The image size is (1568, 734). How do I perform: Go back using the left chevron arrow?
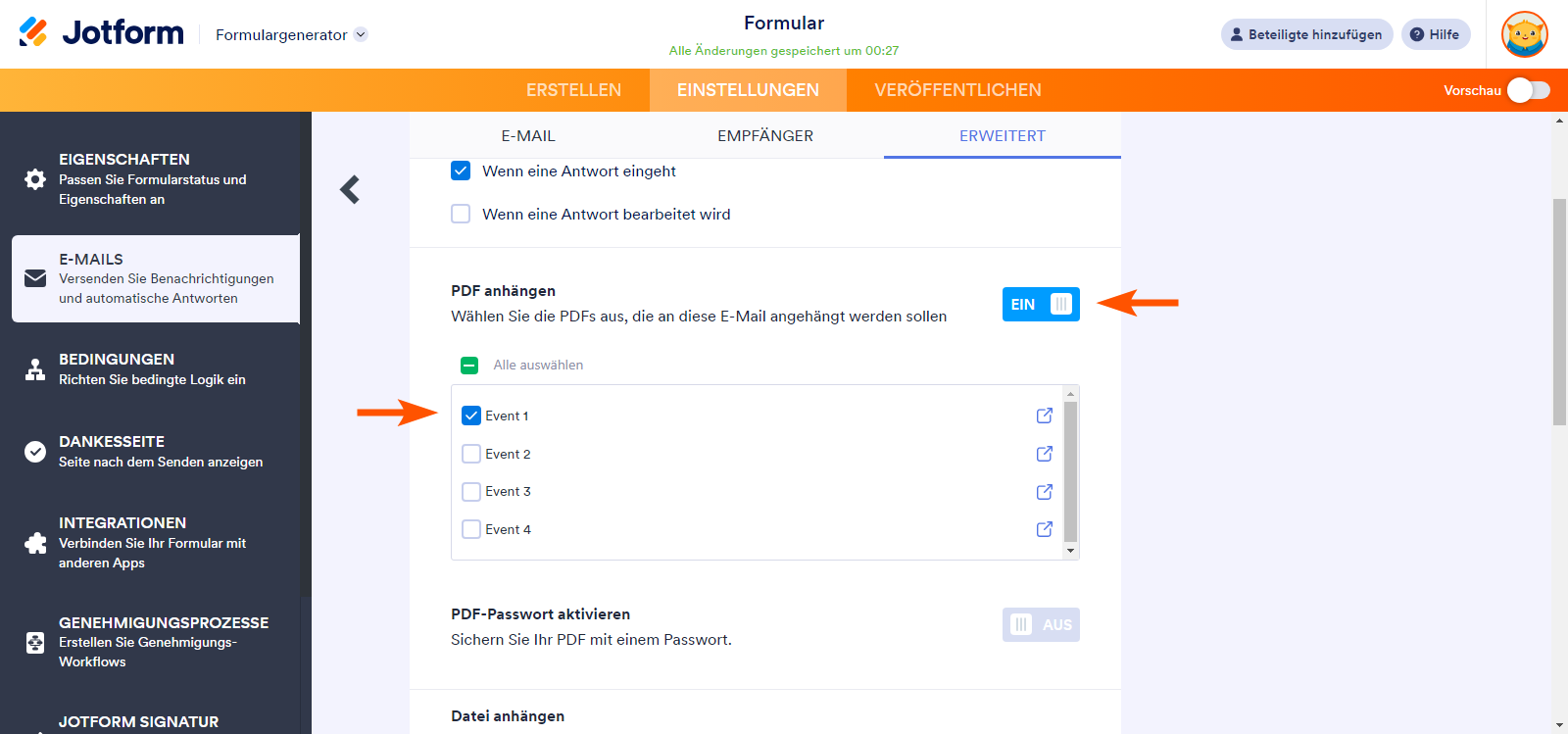350,189
